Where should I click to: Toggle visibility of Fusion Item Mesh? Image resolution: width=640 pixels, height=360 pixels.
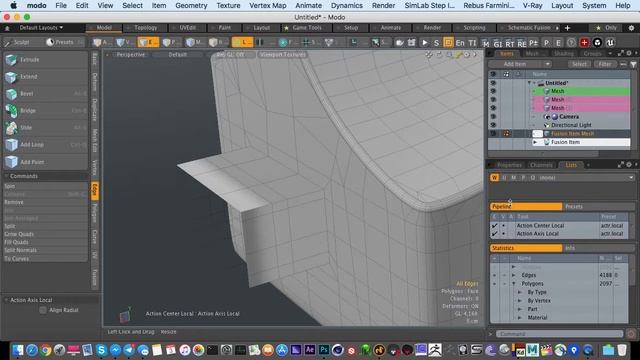coord(493,133)
